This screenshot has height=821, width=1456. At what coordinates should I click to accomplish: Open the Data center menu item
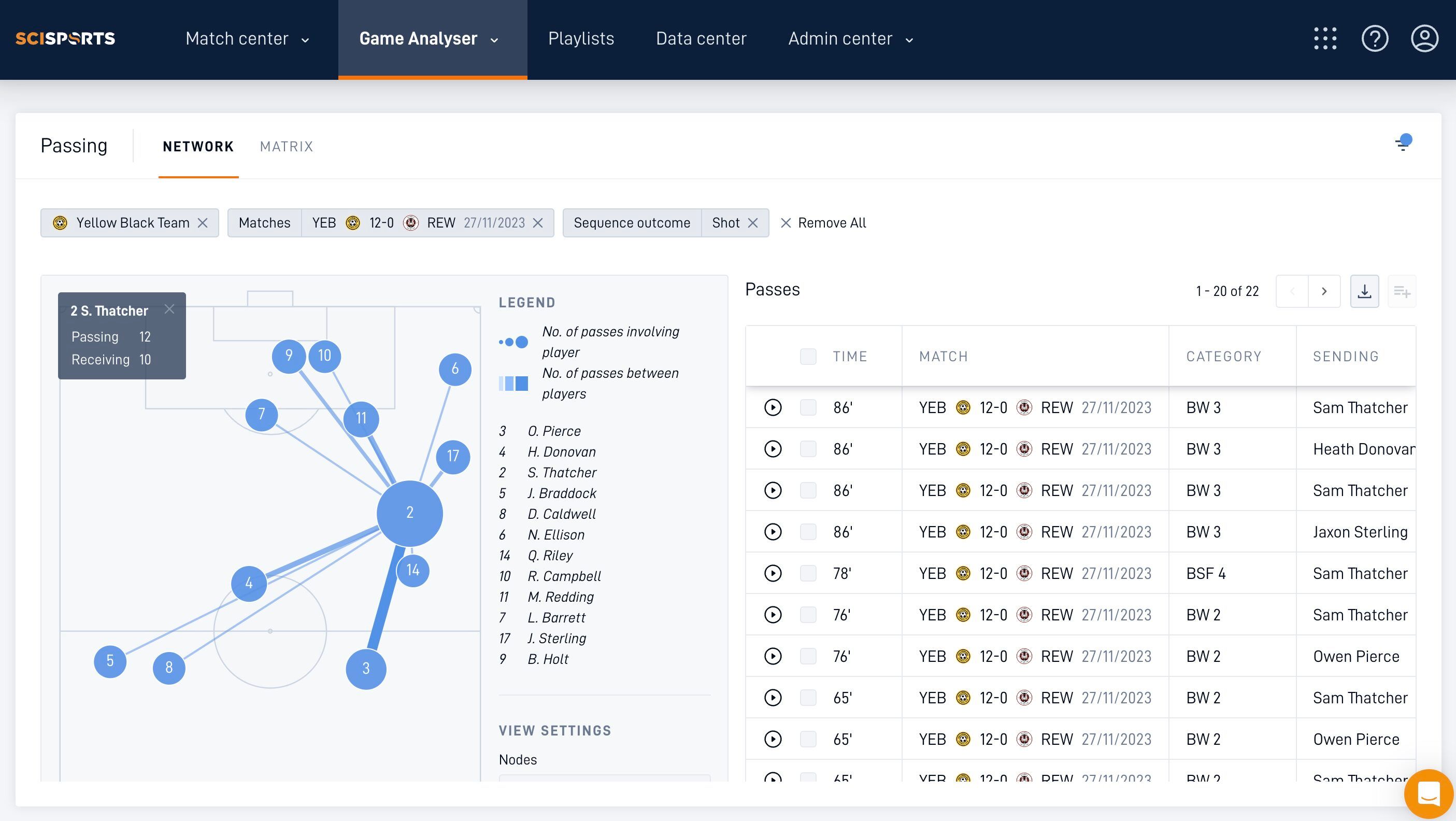[x=701, y=38]
